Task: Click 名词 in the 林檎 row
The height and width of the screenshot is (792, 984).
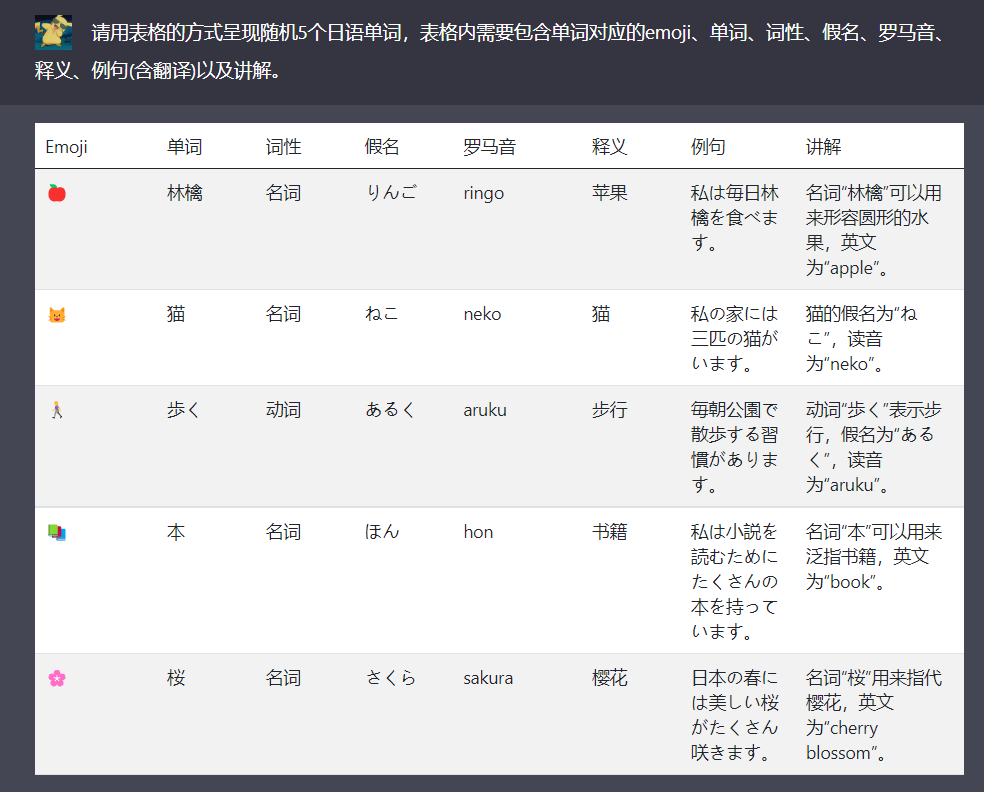Action: [283, 193]
